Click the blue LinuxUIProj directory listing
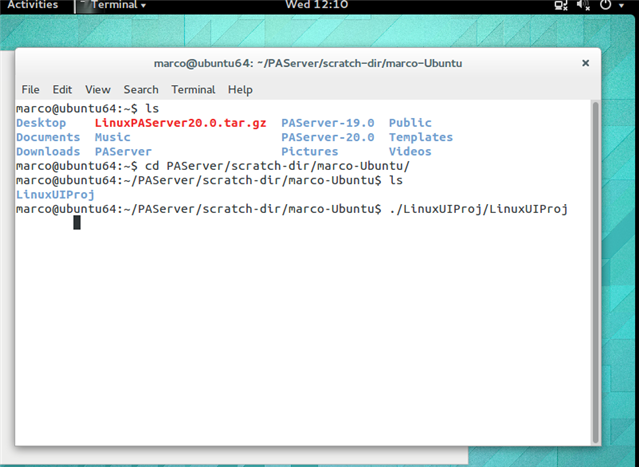The height and width of the screenshot is (467, 639). [55, 195]
